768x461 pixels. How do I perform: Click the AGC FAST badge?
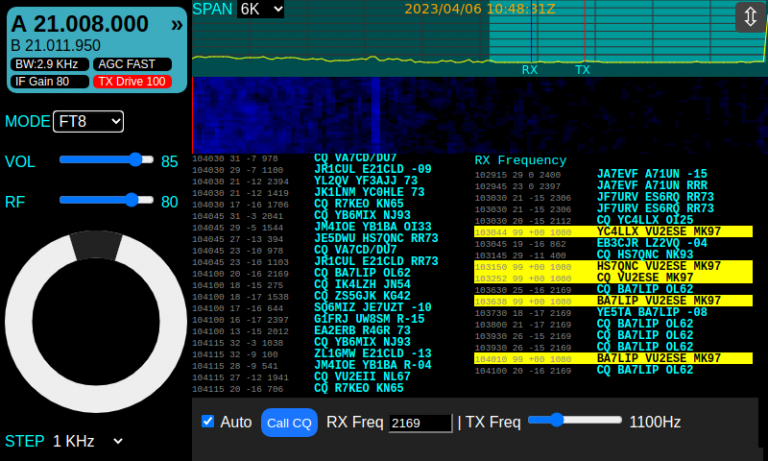131,64
